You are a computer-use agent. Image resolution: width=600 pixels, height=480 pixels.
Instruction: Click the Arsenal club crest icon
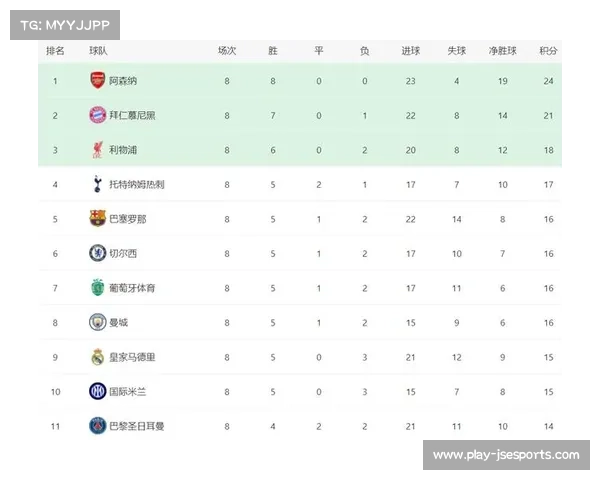[97, 81]
